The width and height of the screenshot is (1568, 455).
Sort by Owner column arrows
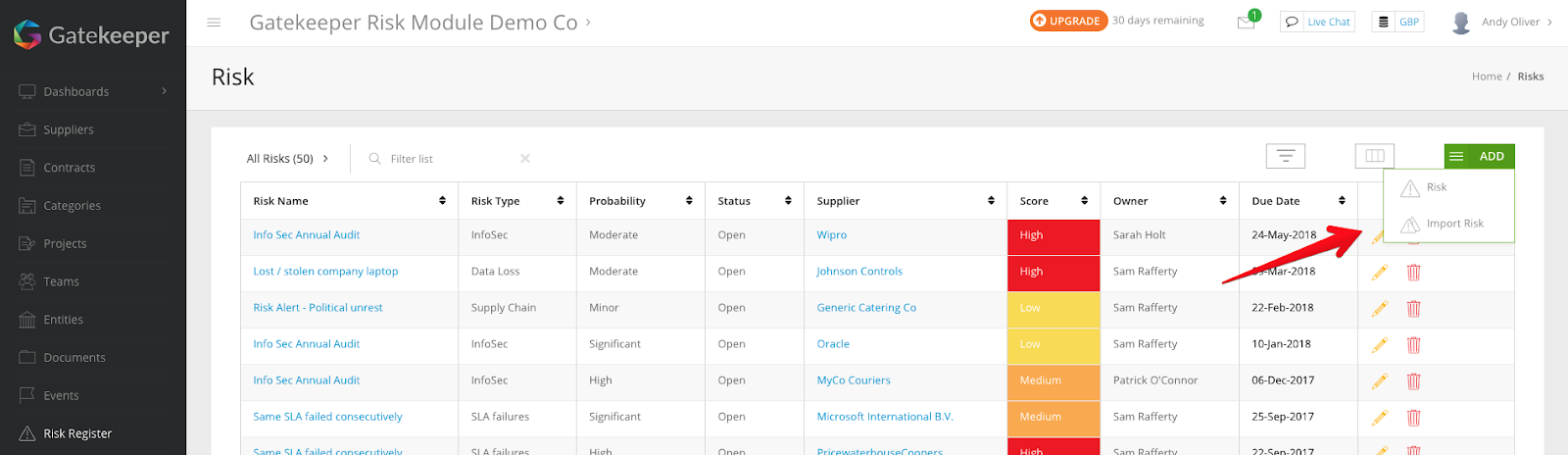point(1223,201)
